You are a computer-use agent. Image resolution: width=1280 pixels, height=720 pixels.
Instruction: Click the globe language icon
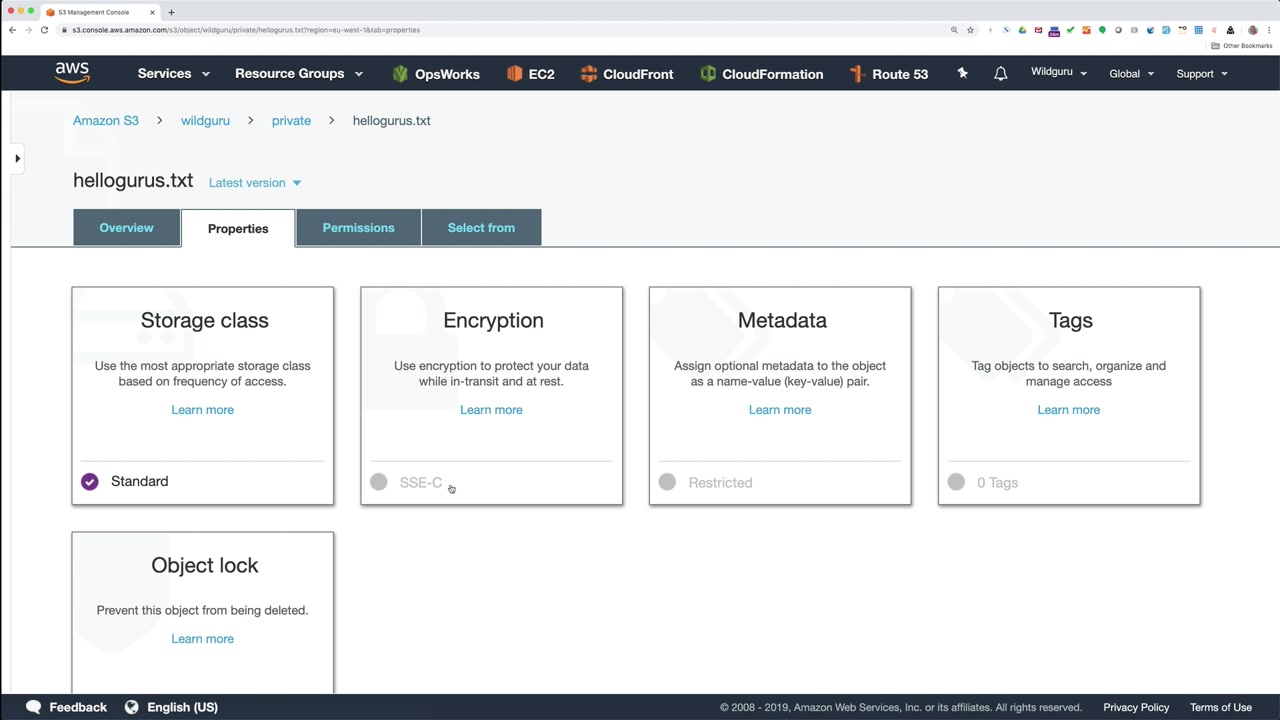(131, 707)
